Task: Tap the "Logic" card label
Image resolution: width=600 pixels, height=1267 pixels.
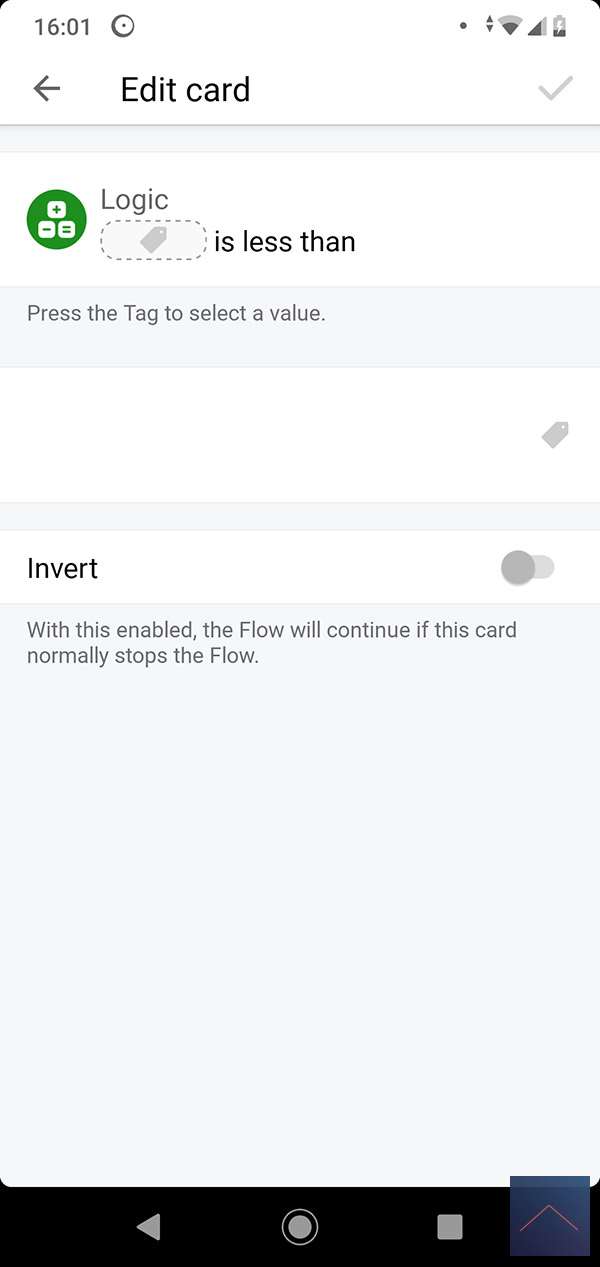Action: [x=134, y=200]
